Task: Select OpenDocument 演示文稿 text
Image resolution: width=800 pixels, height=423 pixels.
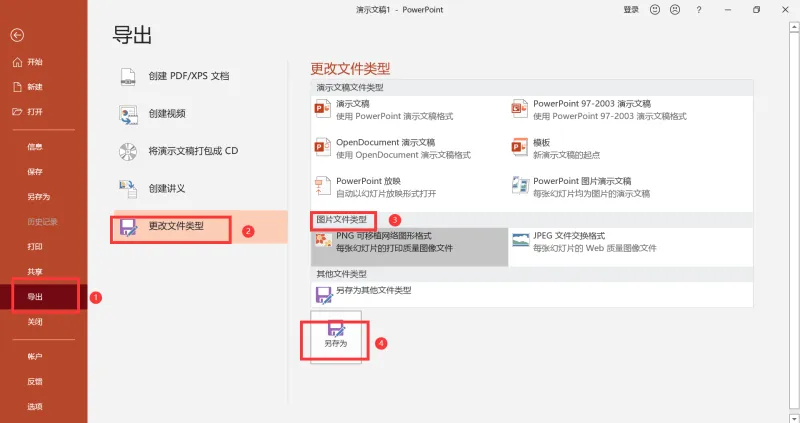Action: tap(385, 142)
